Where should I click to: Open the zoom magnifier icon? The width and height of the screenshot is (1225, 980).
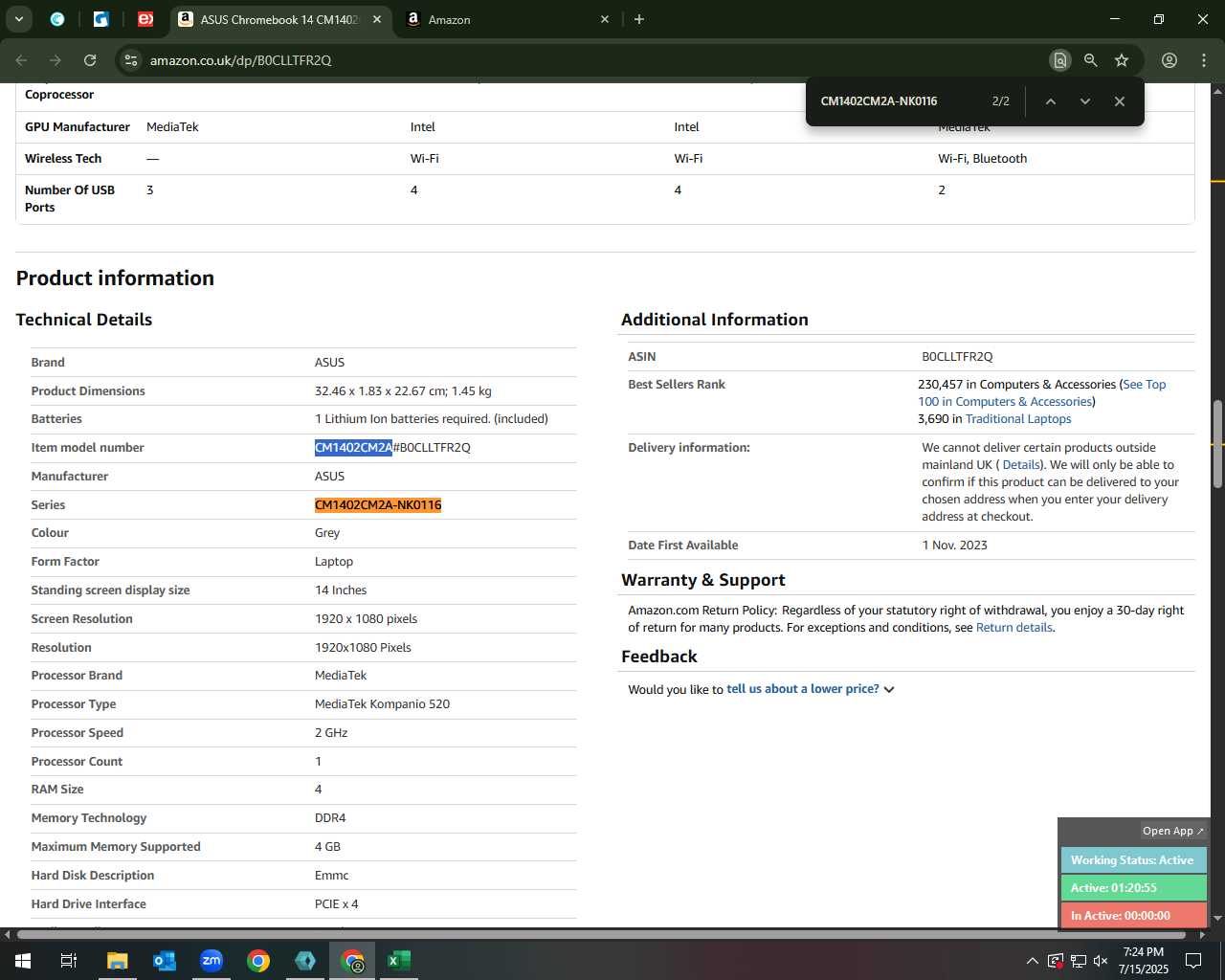tap(1090, 60)
